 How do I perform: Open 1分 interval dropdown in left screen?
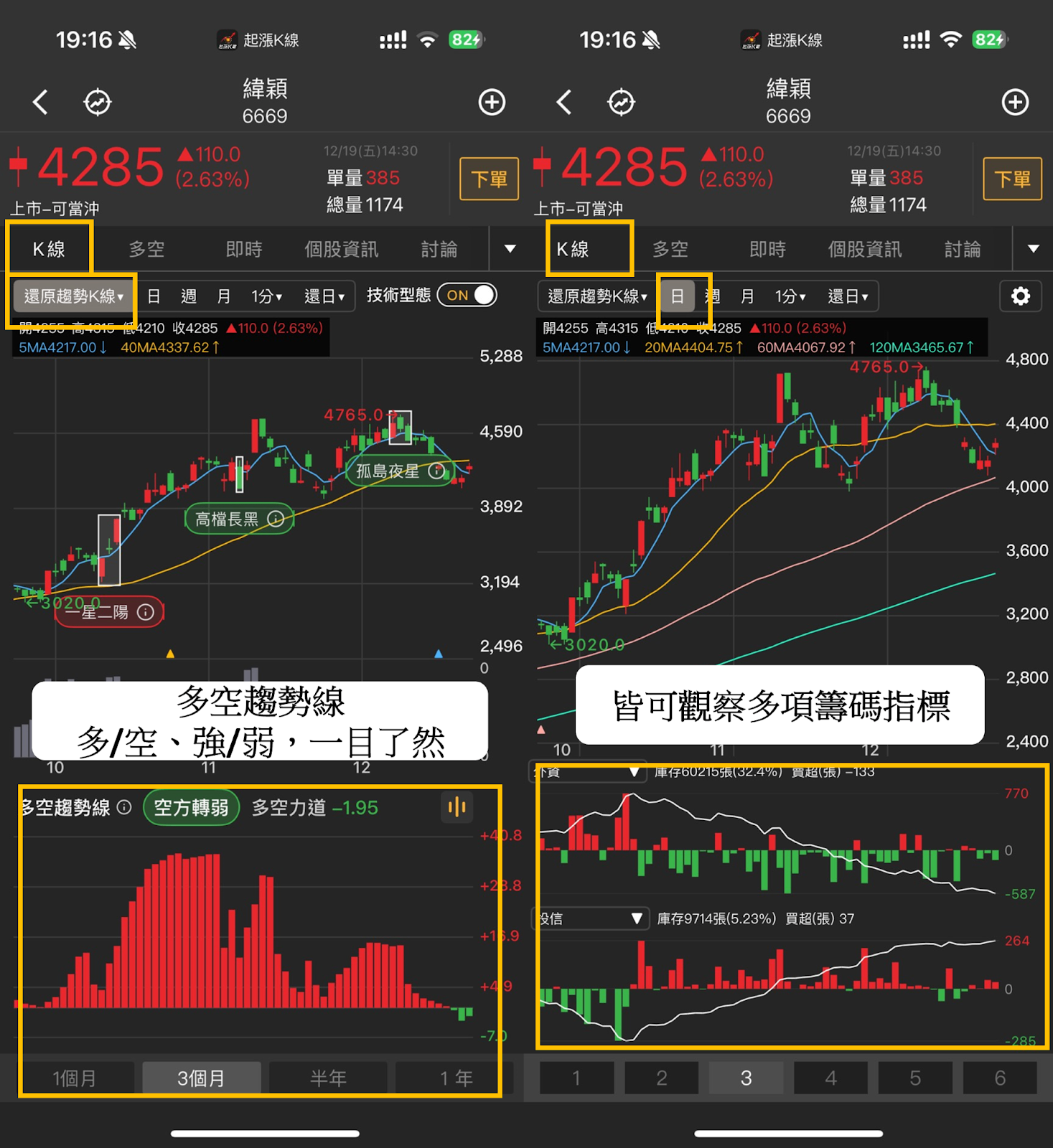pos(266,296)
